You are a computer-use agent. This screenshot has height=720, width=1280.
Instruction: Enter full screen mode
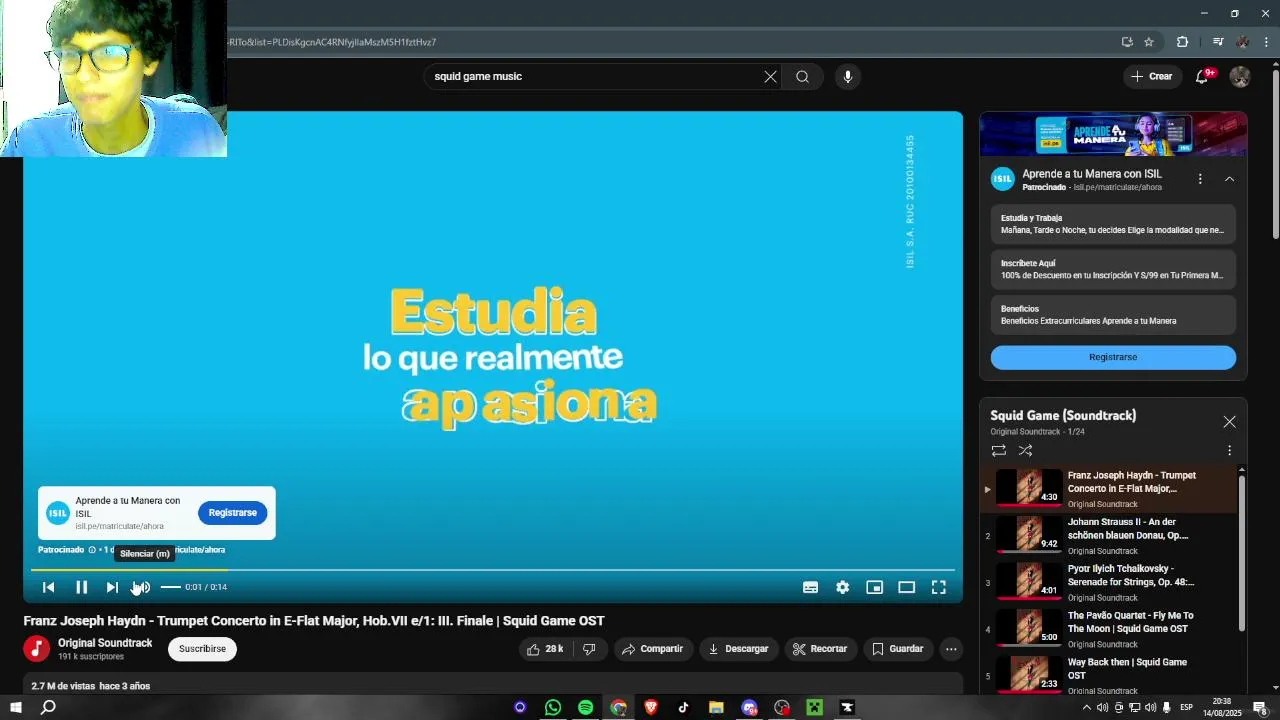[x=938, y=588]
